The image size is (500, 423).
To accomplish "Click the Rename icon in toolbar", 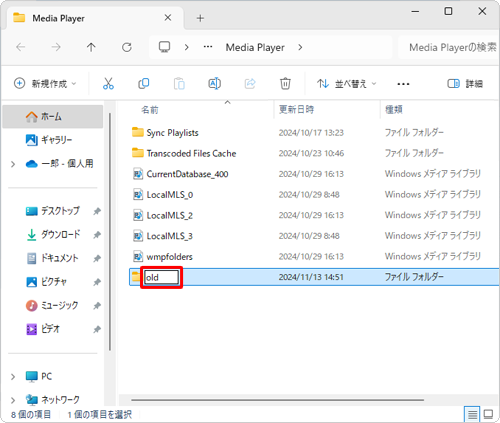I will (x=214, y=83).
